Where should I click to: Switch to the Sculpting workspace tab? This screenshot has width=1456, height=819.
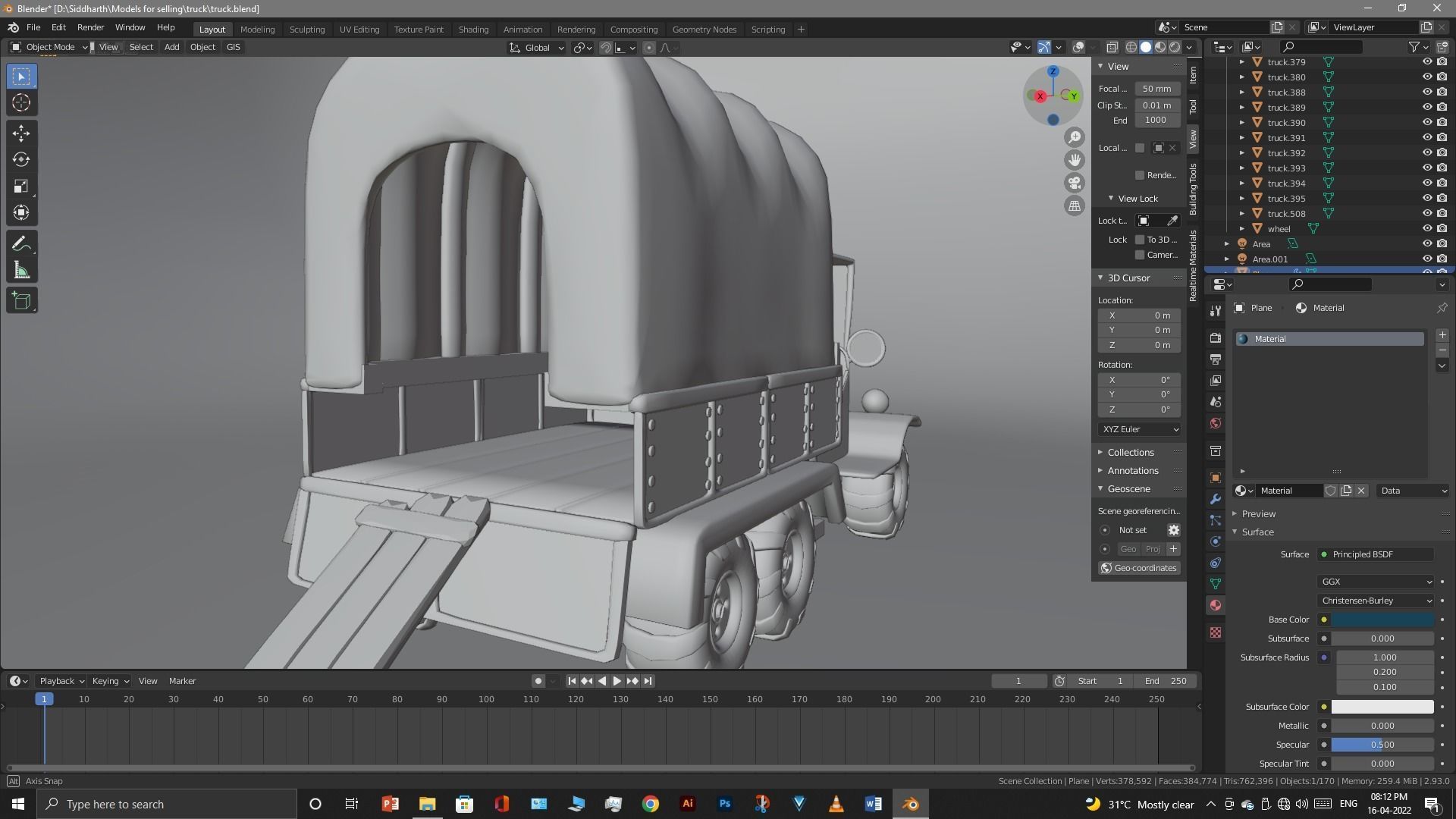306,30
